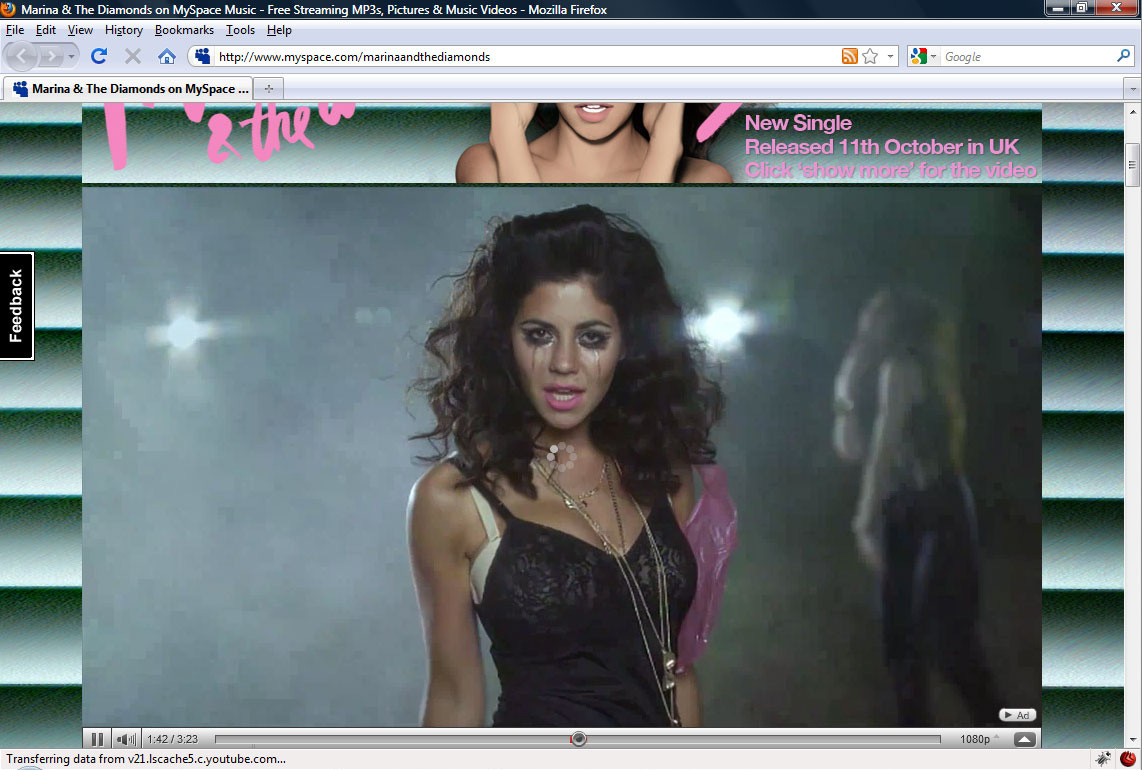Close the Firefox window
The height and width of the screenshot is (770, 1142).
click(x=1116, y=8)
